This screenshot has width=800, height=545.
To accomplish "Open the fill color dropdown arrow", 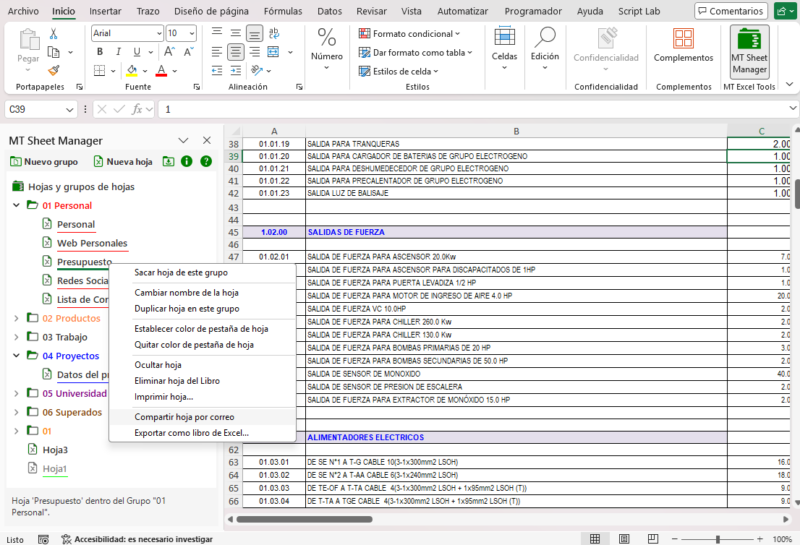I will click(145, 71).
